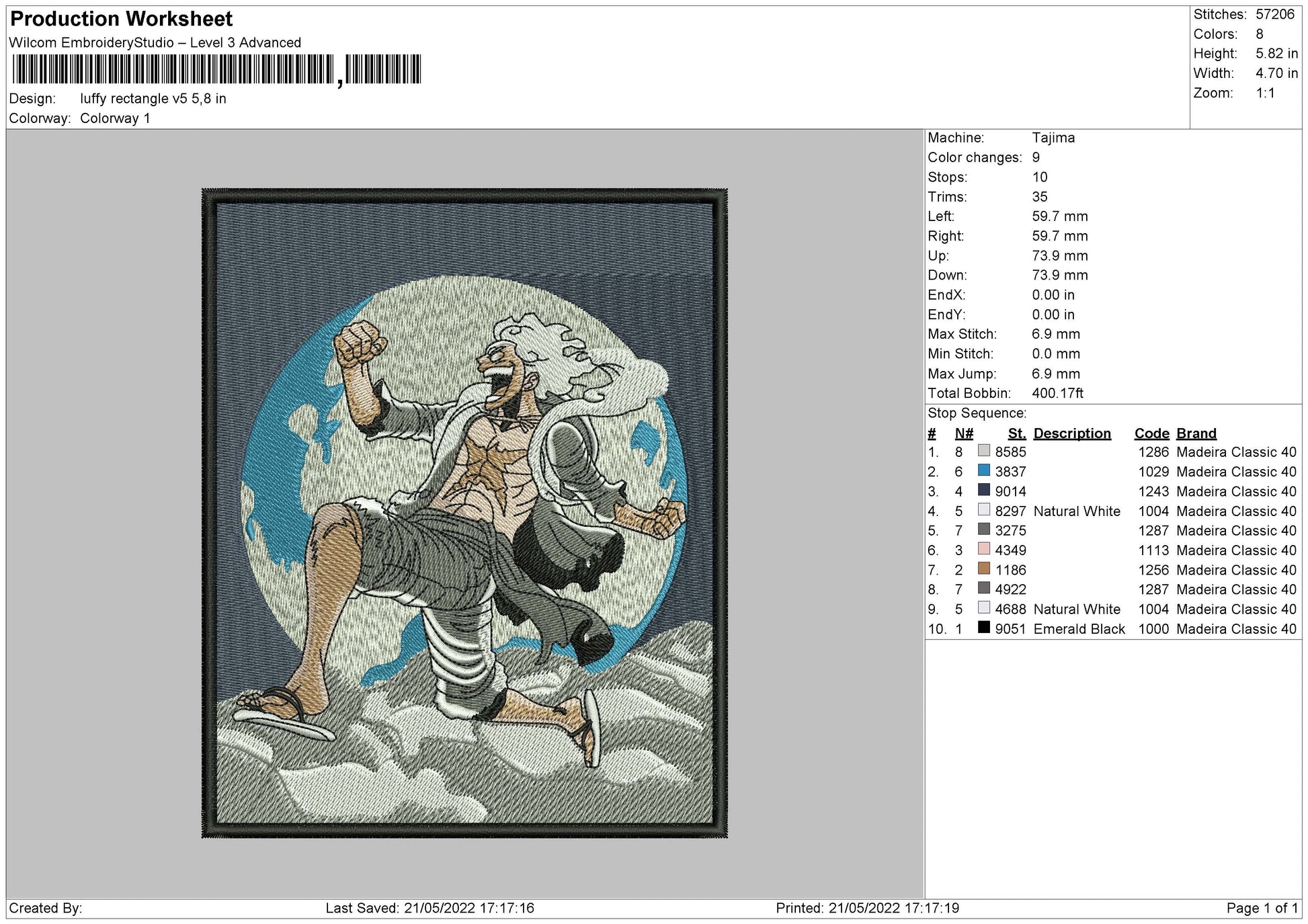Screen dimensions: 1308x924
Task: Click the Stitches count 57206
Action: pyautogui.click(x=1275, y=14)
